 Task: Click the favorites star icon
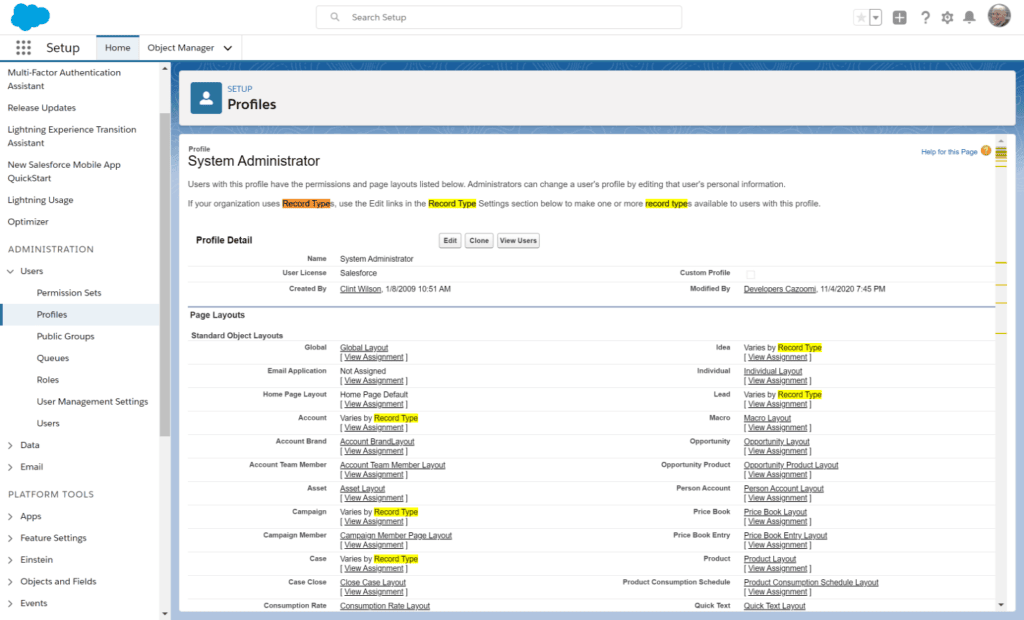tap(861, 17)
